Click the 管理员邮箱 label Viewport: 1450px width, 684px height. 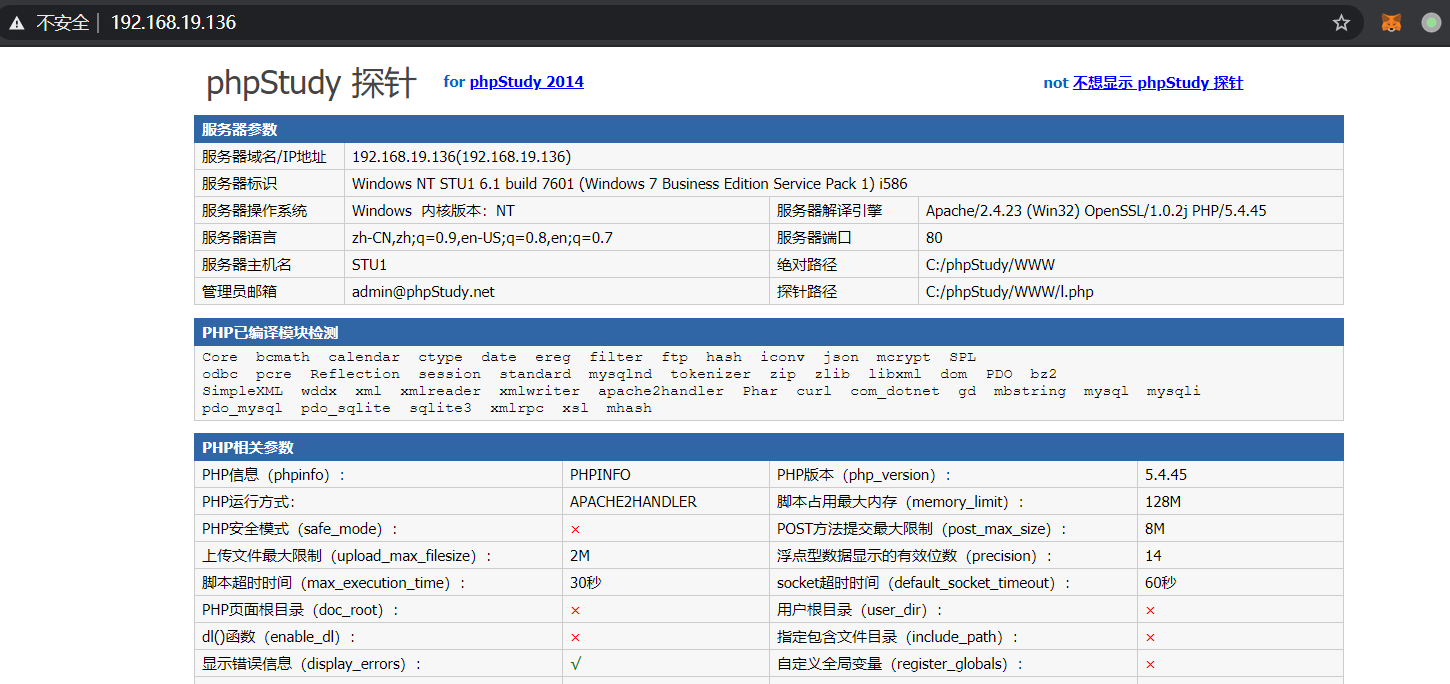pyautogui.click(x=239, y=292)
